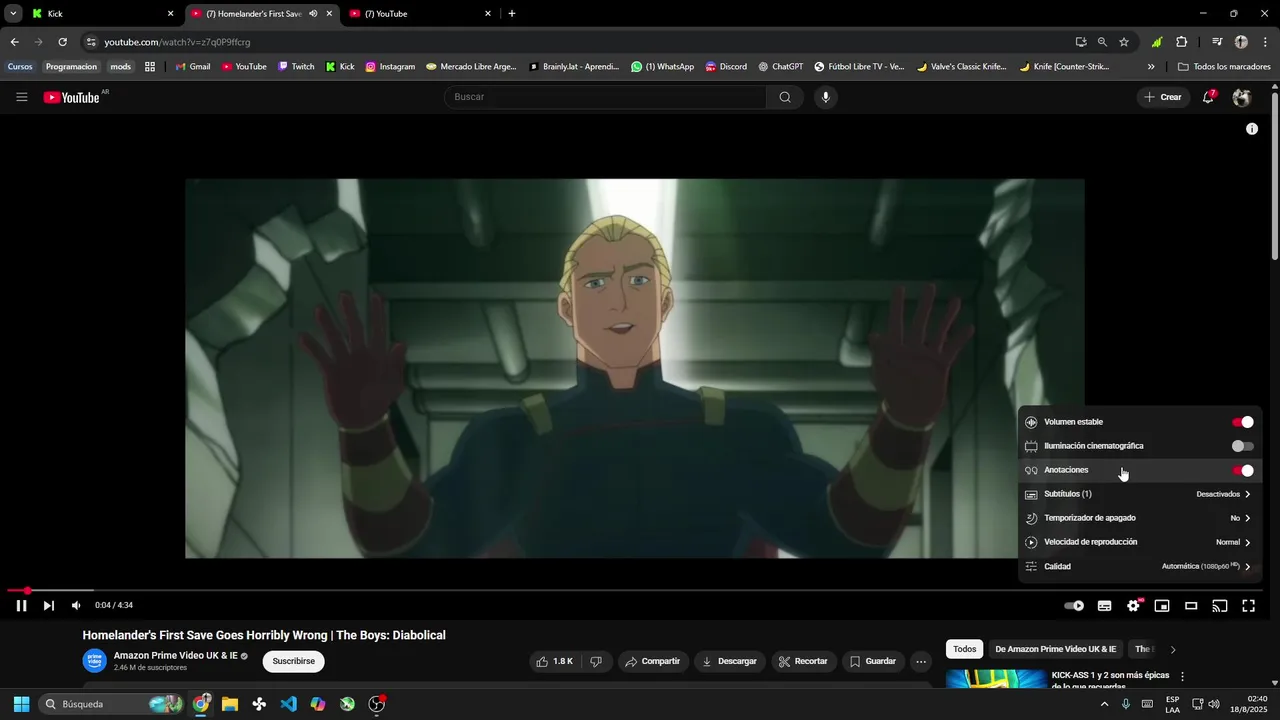Open the KICK-ASS recommended video thumbnail
This screenshot has width=1280, height=720.
(996, 680)
